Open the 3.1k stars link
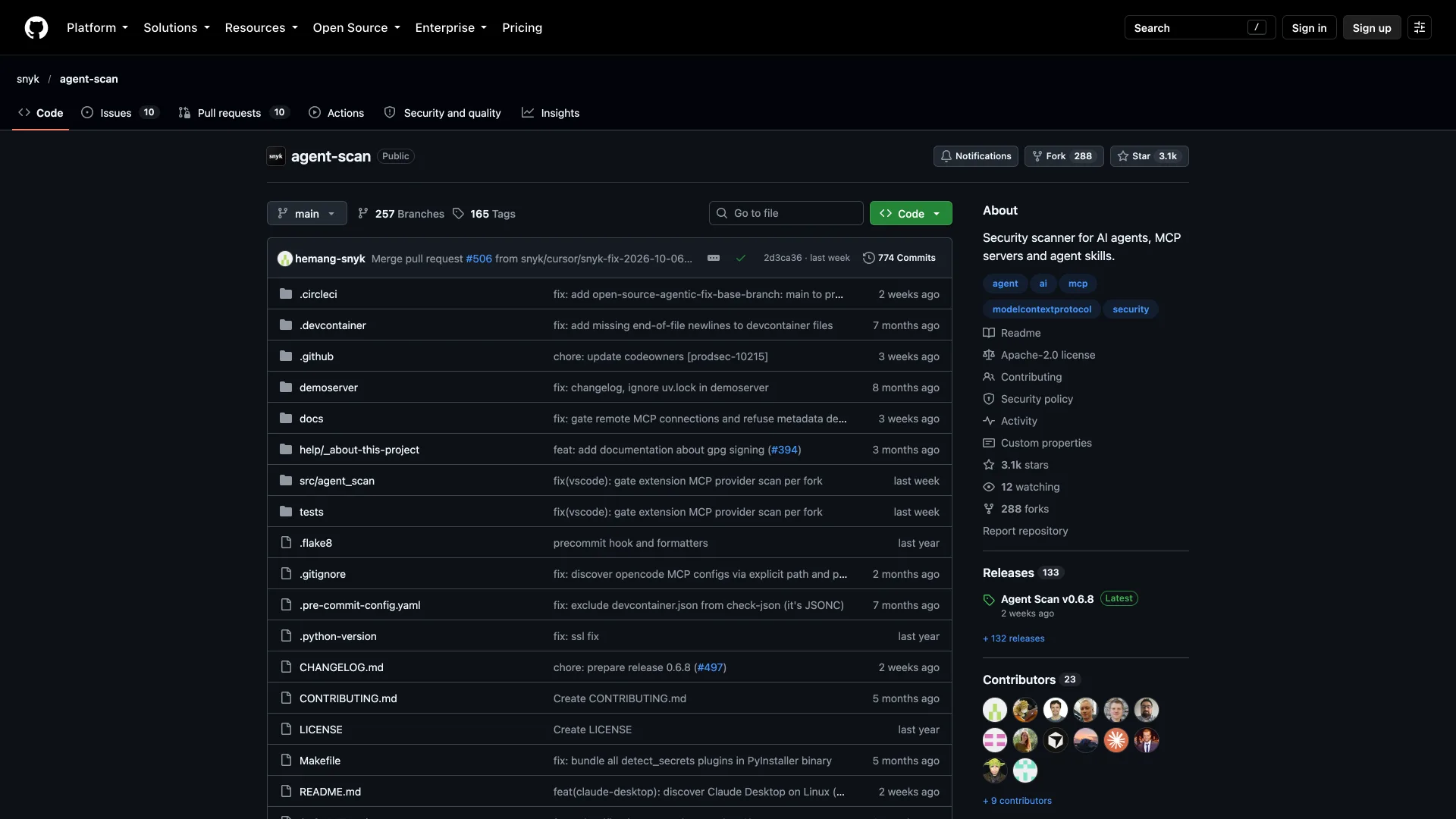This screenshot has height=819, width=1456. [x=1015, y=465]
